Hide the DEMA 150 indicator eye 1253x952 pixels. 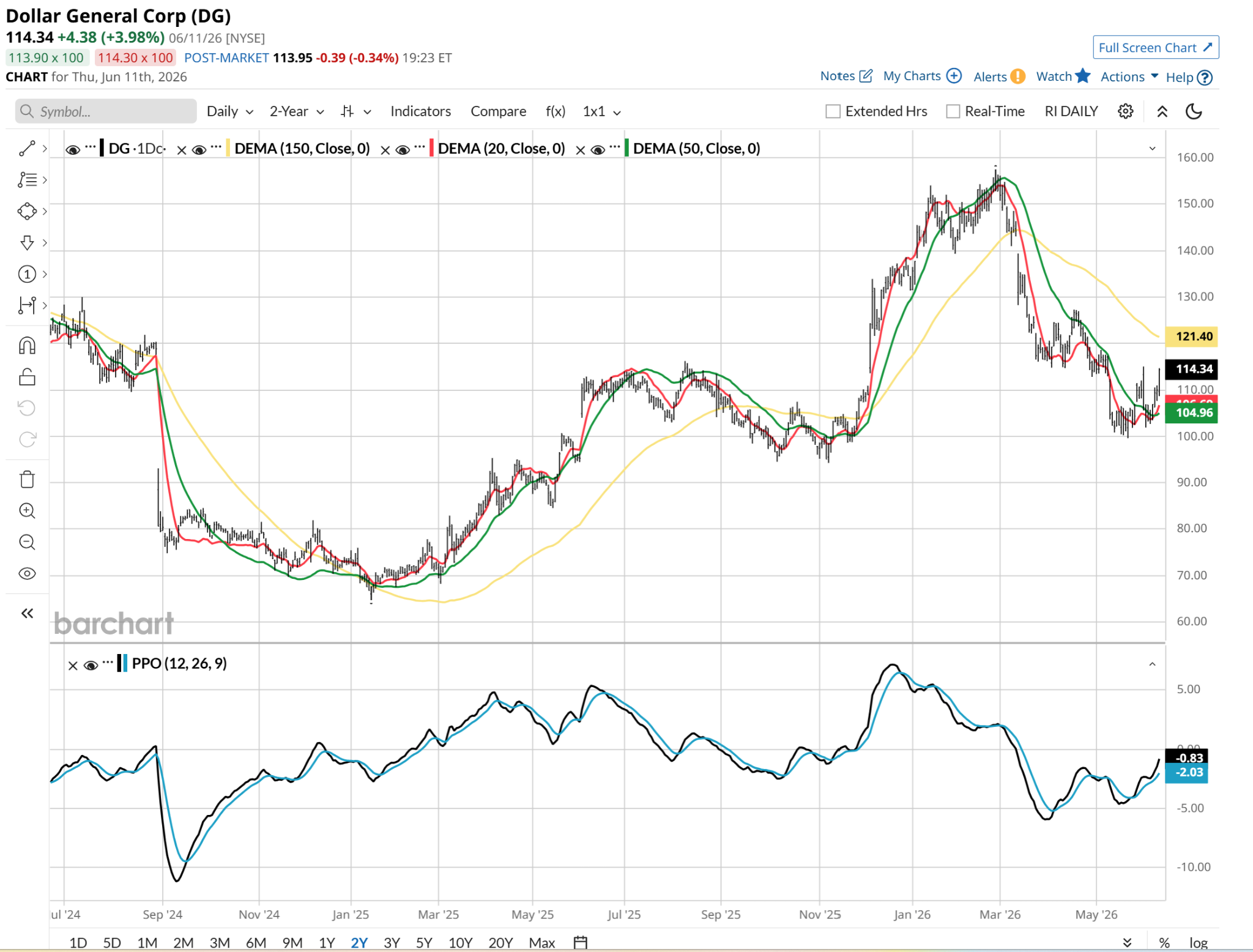(199, 150)
